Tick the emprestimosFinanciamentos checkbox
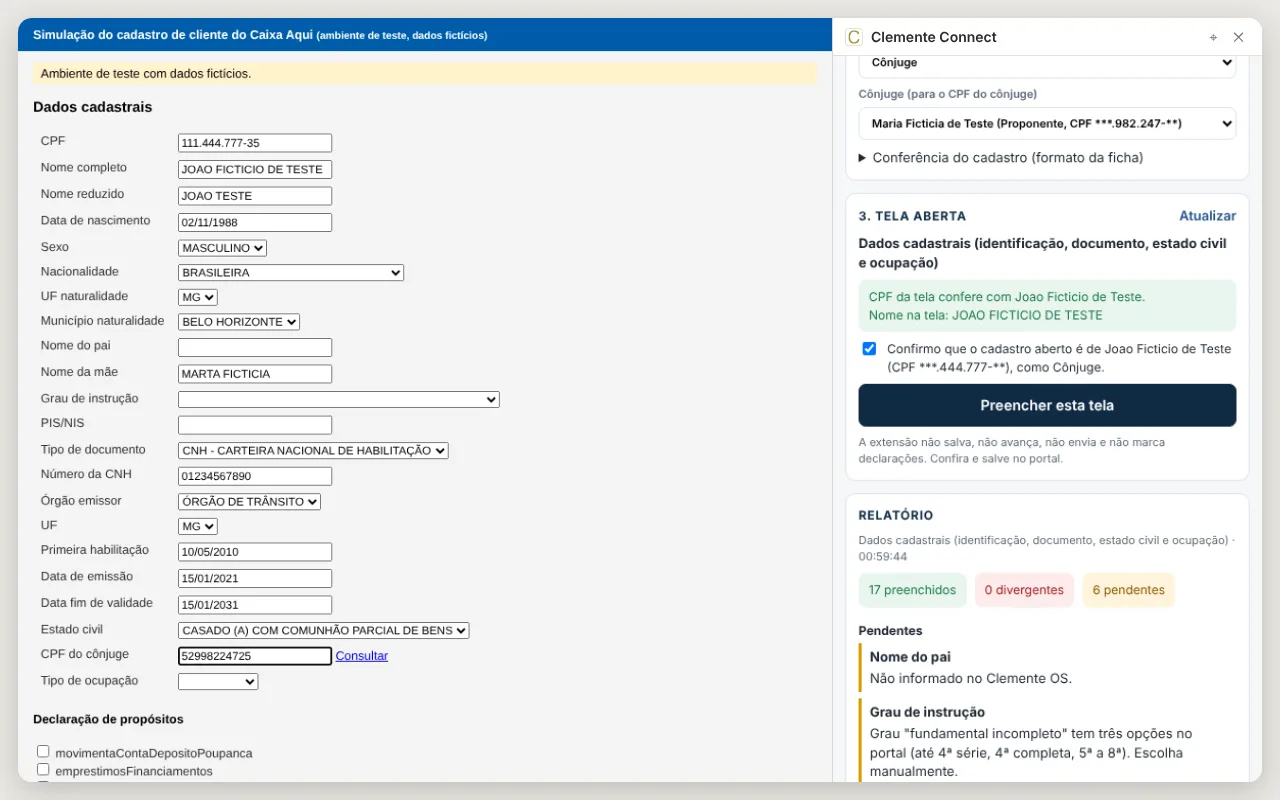This screenshot has width=1280, height=800. 43,770
